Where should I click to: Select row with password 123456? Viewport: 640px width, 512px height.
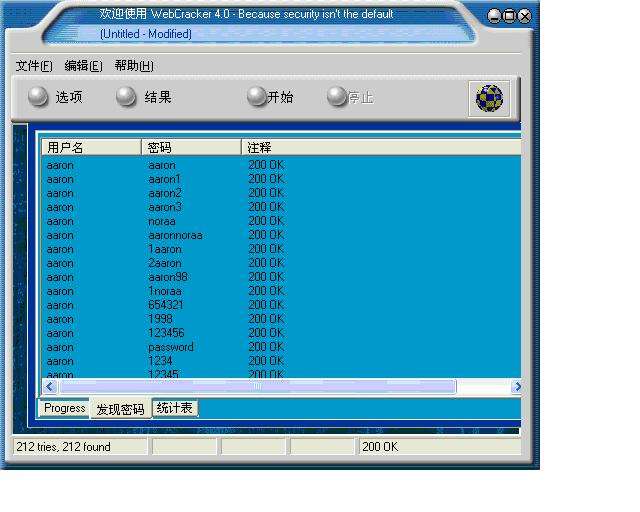point(281,333)
